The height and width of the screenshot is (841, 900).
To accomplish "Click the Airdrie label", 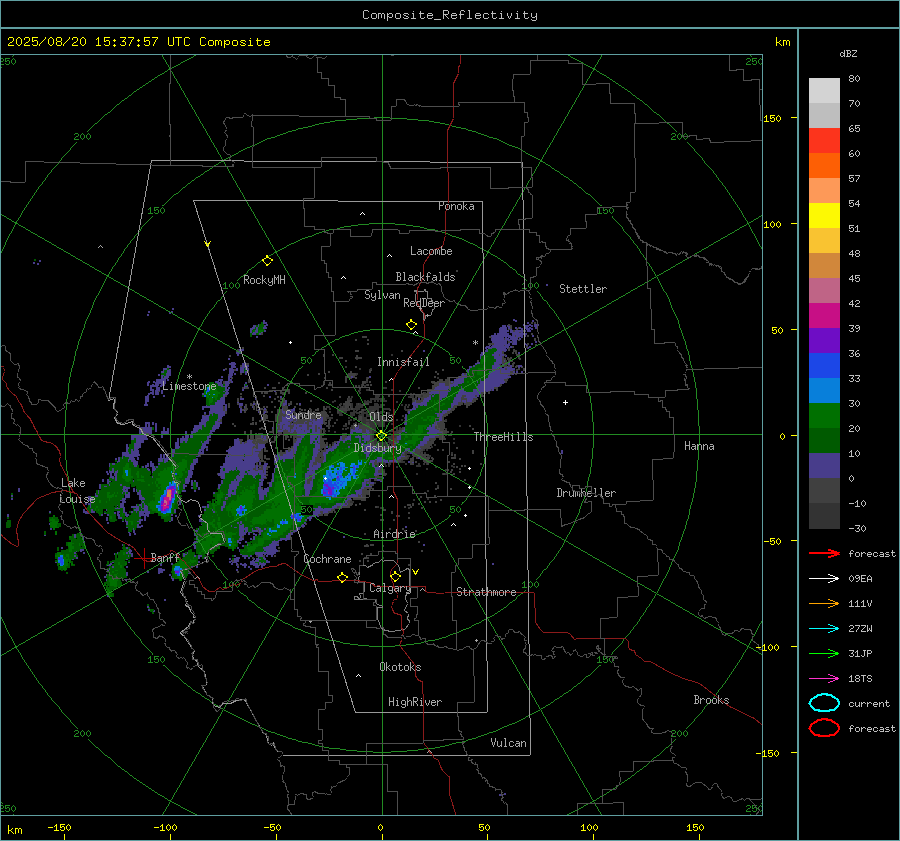I will 394,534.
